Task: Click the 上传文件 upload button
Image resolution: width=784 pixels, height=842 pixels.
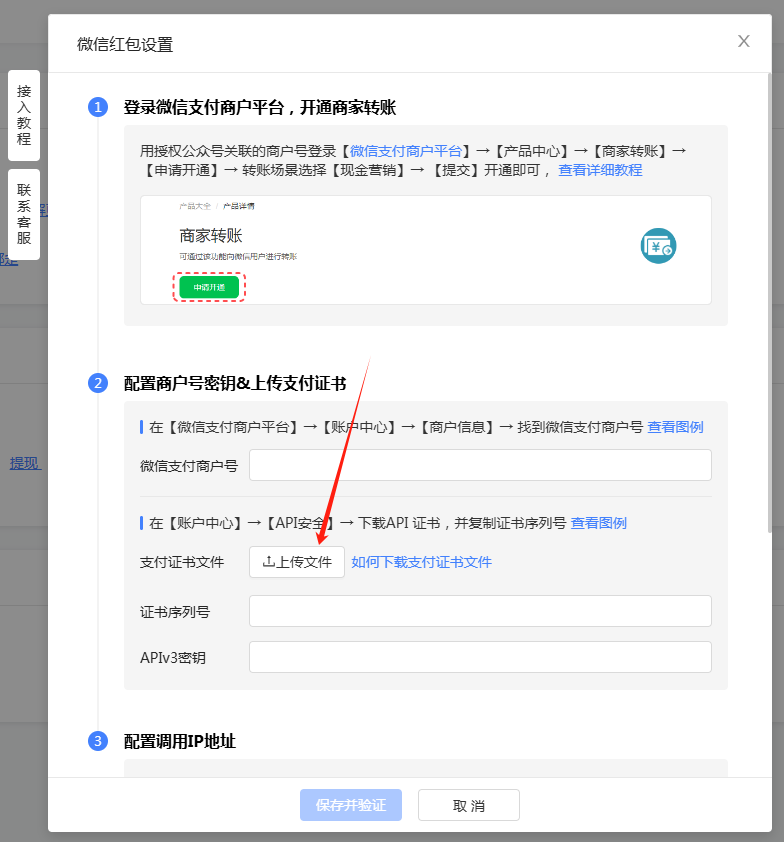Action: (297, 562)
